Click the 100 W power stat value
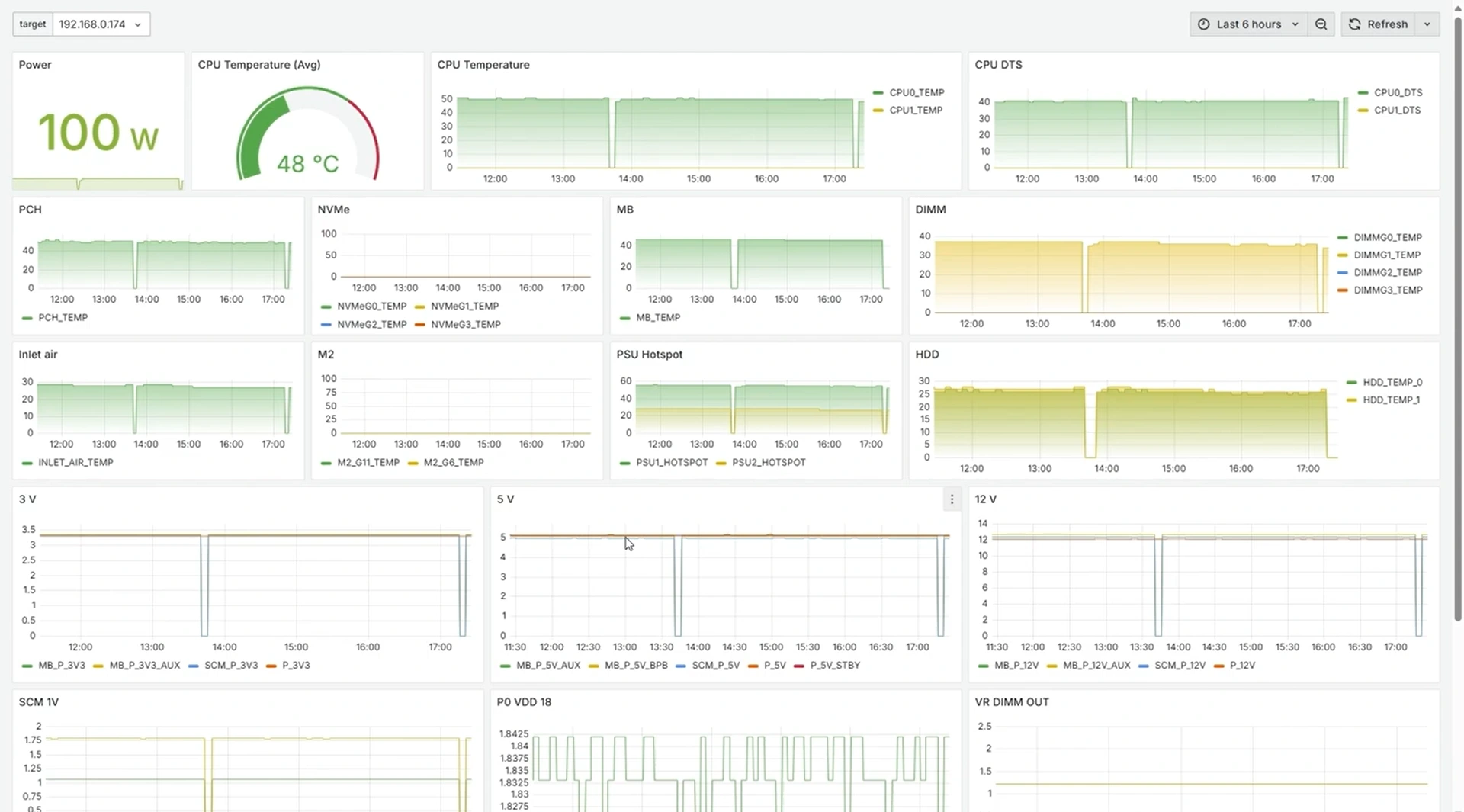1464x812 pixels. tap(98, 133)
